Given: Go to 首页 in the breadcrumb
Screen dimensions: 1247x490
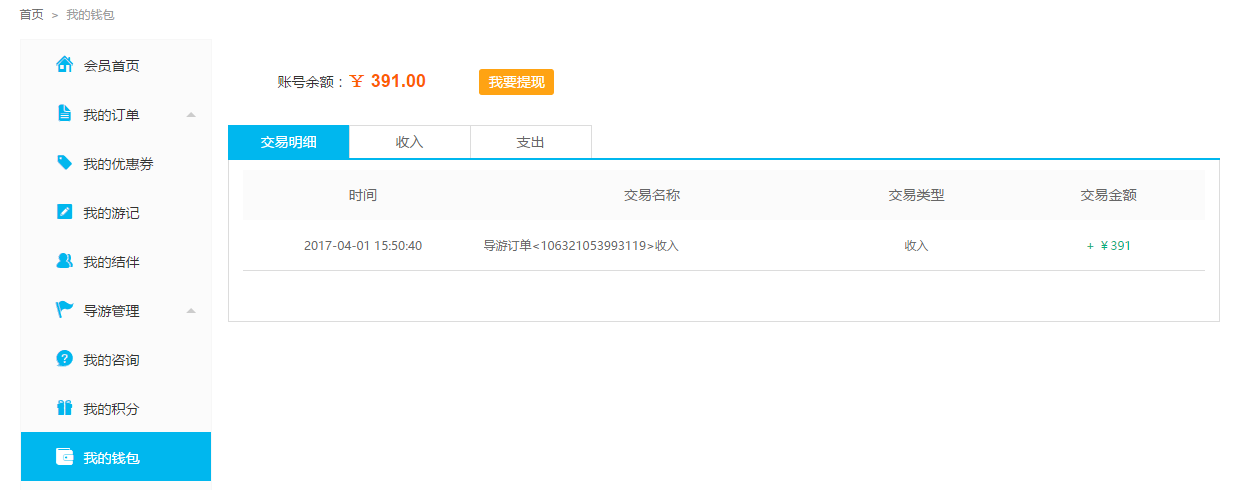Looking at the screenshot, I should point(31,15).
